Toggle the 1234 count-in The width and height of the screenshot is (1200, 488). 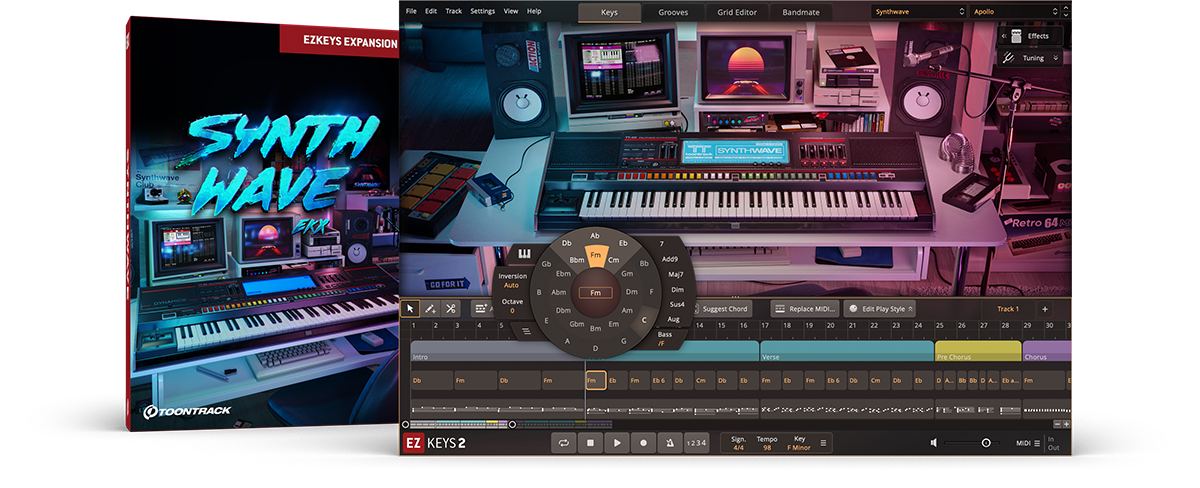[x=696, y=443]
